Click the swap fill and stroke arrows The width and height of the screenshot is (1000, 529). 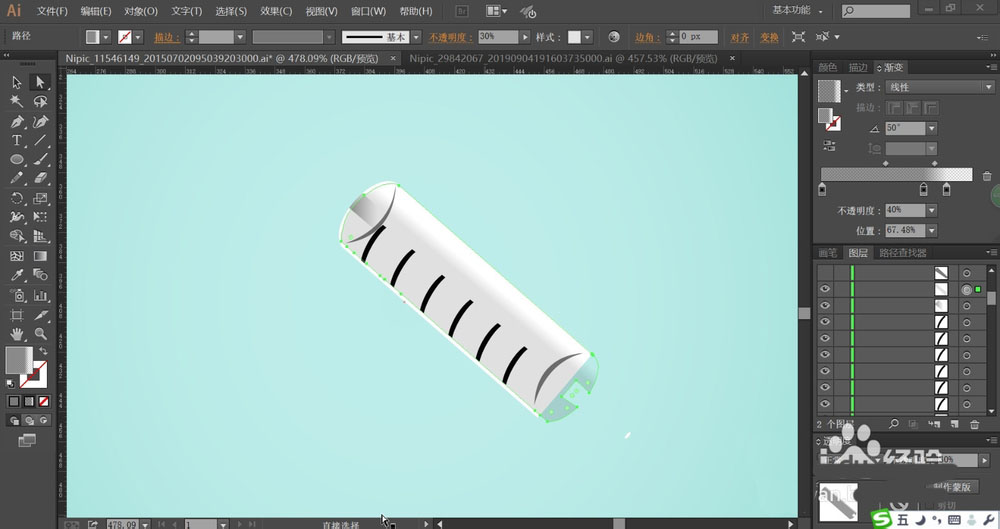coord(43,352)
